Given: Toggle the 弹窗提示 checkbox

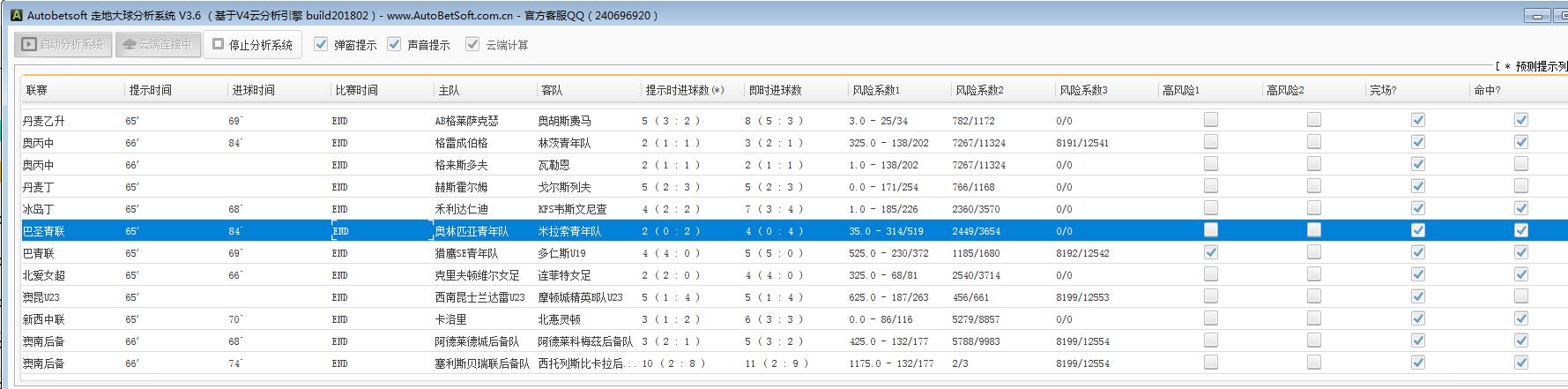Looking at the screenshot, I should coord(321,44).
